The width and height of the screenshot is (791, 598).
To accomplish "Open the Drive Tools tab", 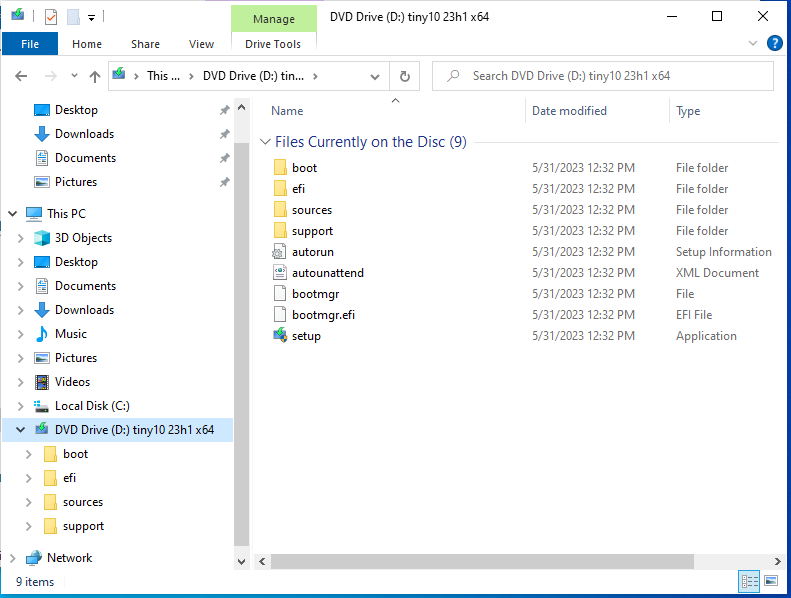I will pos(273,44).
